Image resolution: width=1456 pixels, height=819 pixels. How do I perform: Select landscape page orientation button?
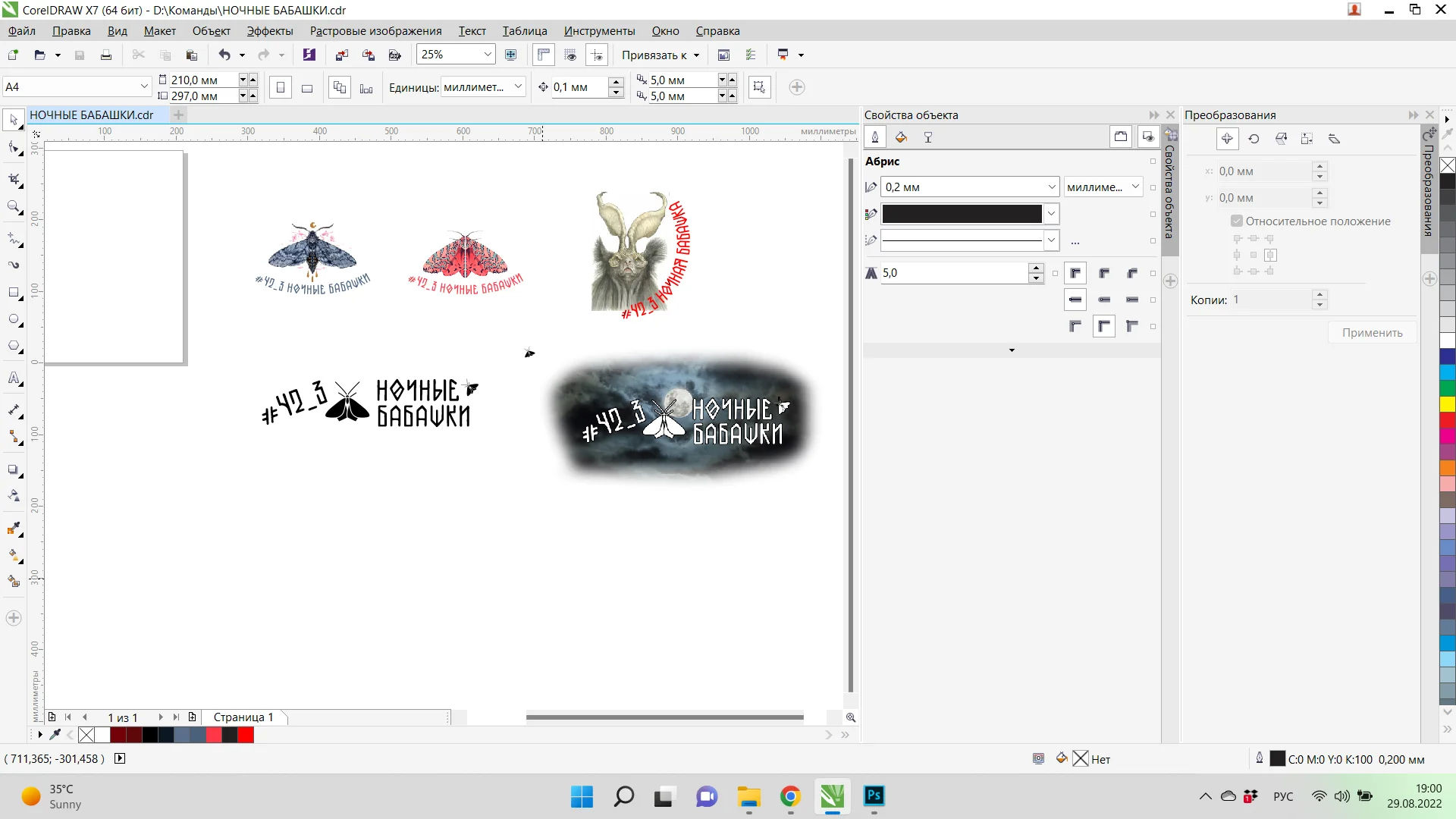307,88
